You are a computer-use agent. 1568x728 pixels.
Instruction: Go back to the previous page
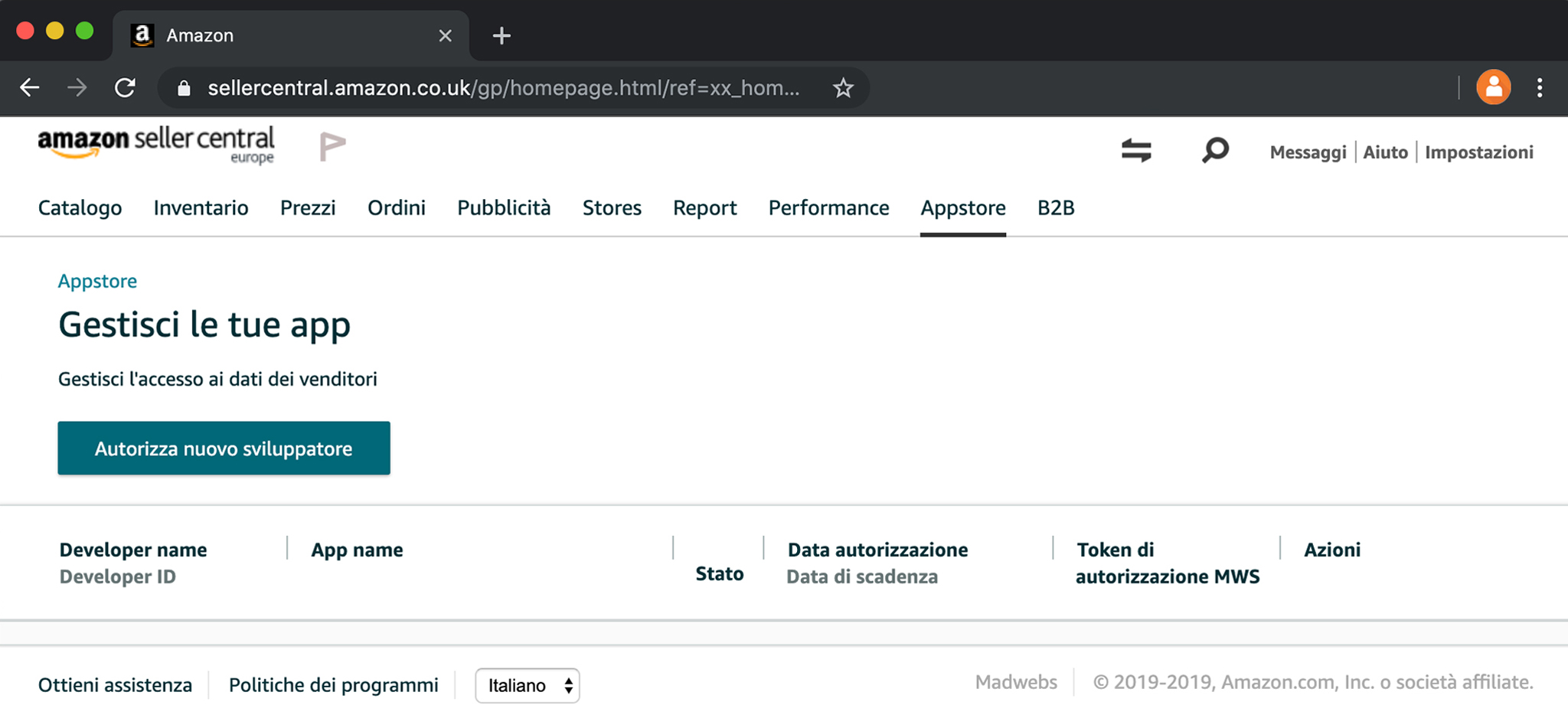point(30,88)
